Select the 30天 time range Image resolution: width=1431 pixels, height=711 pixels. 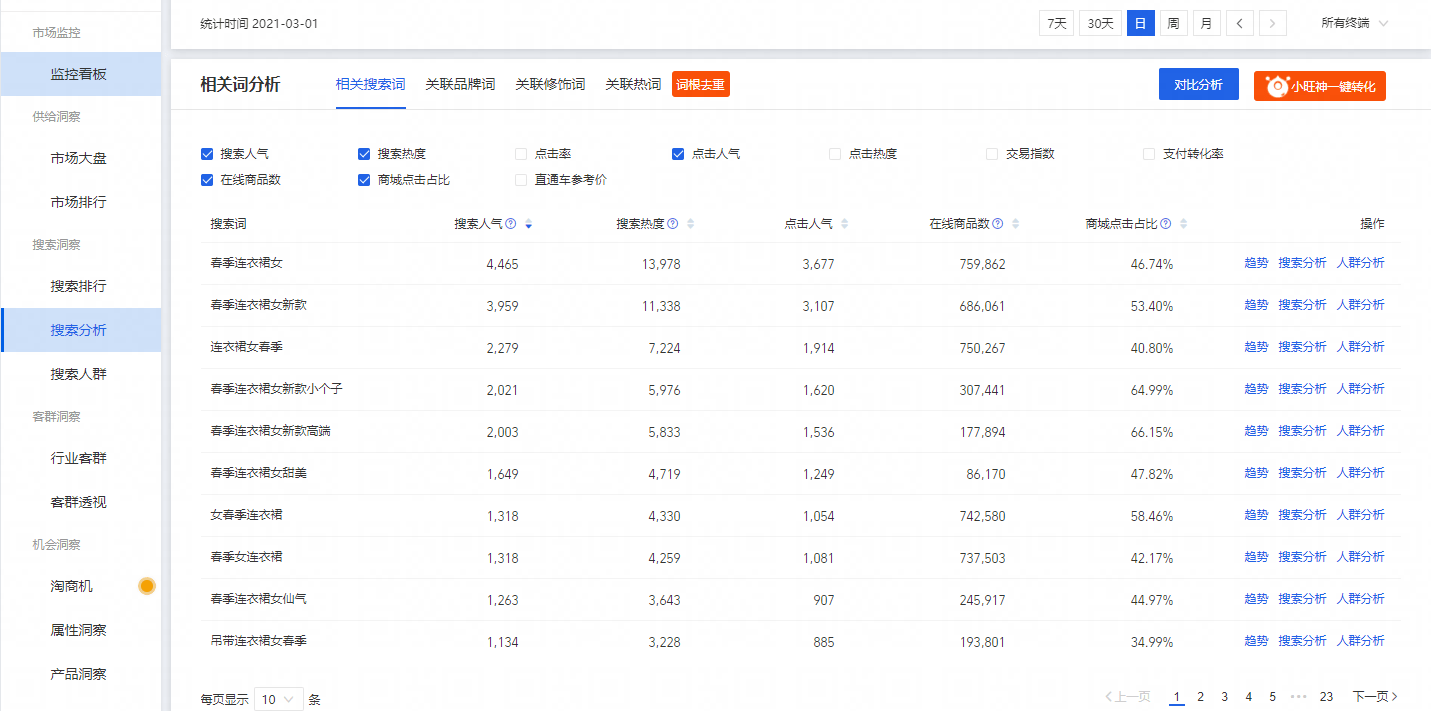point(1100,23)
